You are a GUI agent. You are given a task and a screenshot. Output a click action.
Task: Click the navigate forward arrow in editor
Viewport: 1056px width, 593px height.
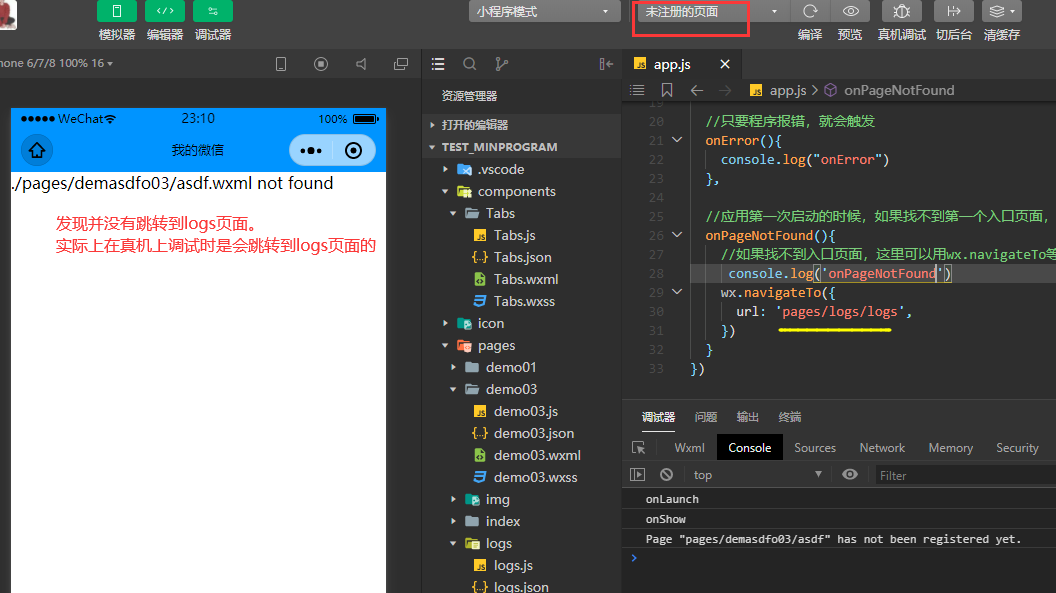[725, 90]
